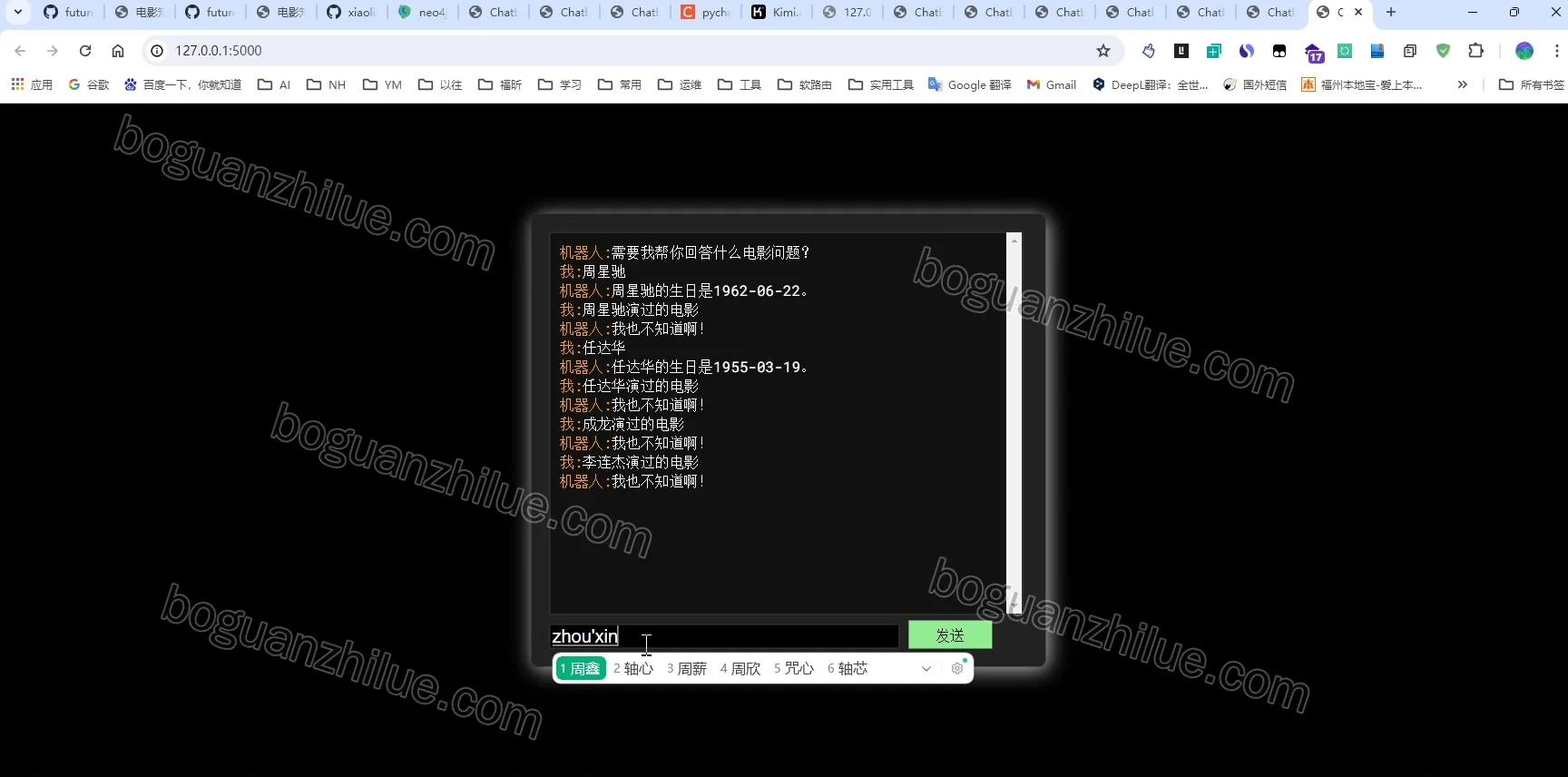
Task: Select IME candidate 周鑫
Action: coord(580,668)
